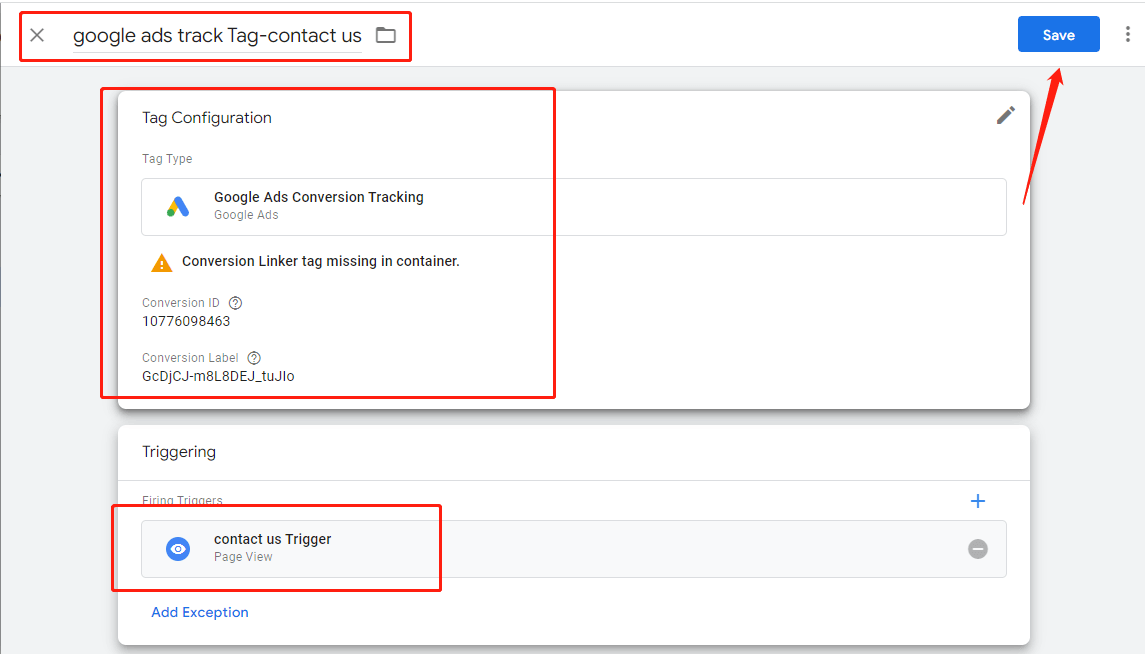Click the Page View eye icon
This screenshot has width=1145, height=654.
pyautogui.click(x=177, y=549)
